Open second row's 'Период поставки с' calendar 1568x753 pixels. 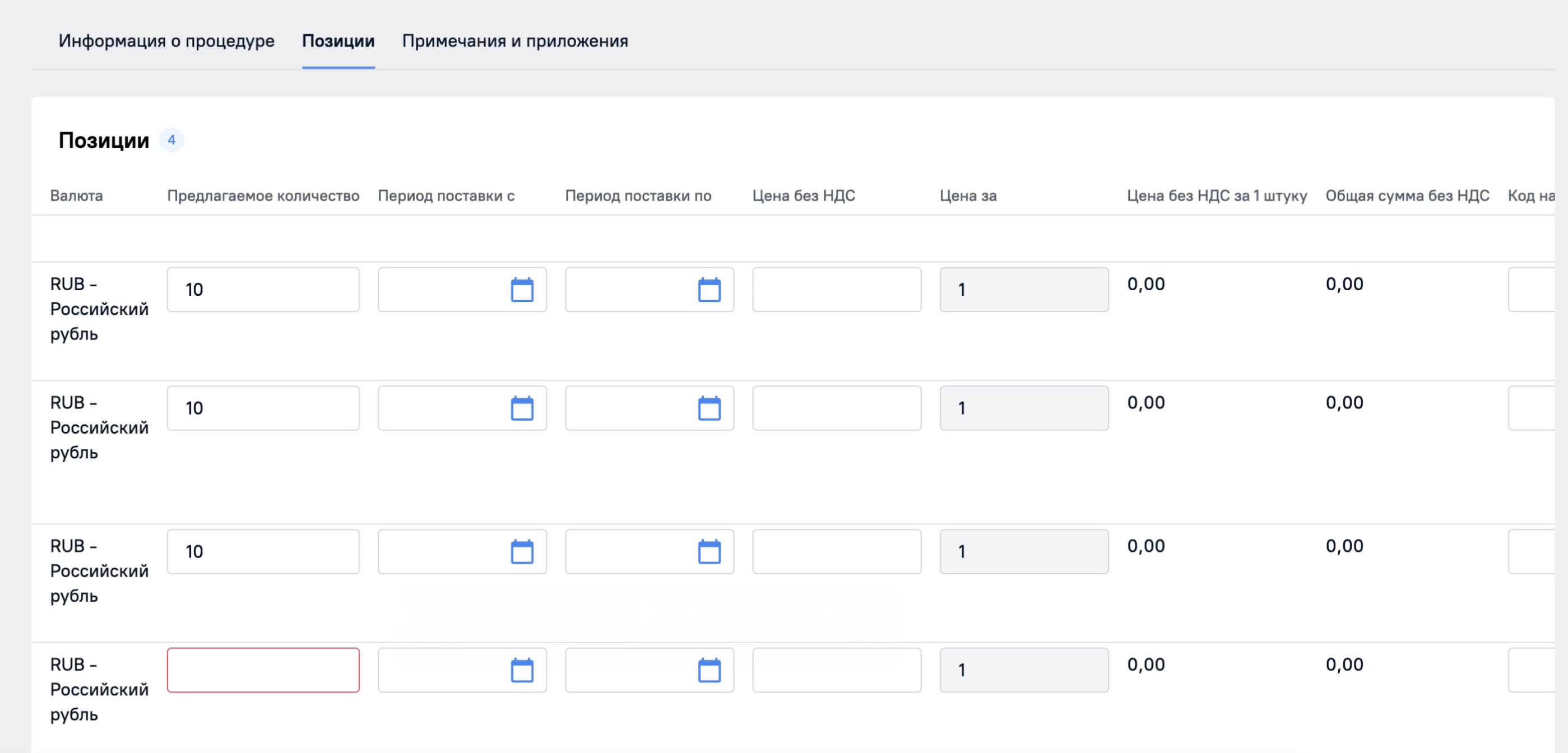click(522, 408)
